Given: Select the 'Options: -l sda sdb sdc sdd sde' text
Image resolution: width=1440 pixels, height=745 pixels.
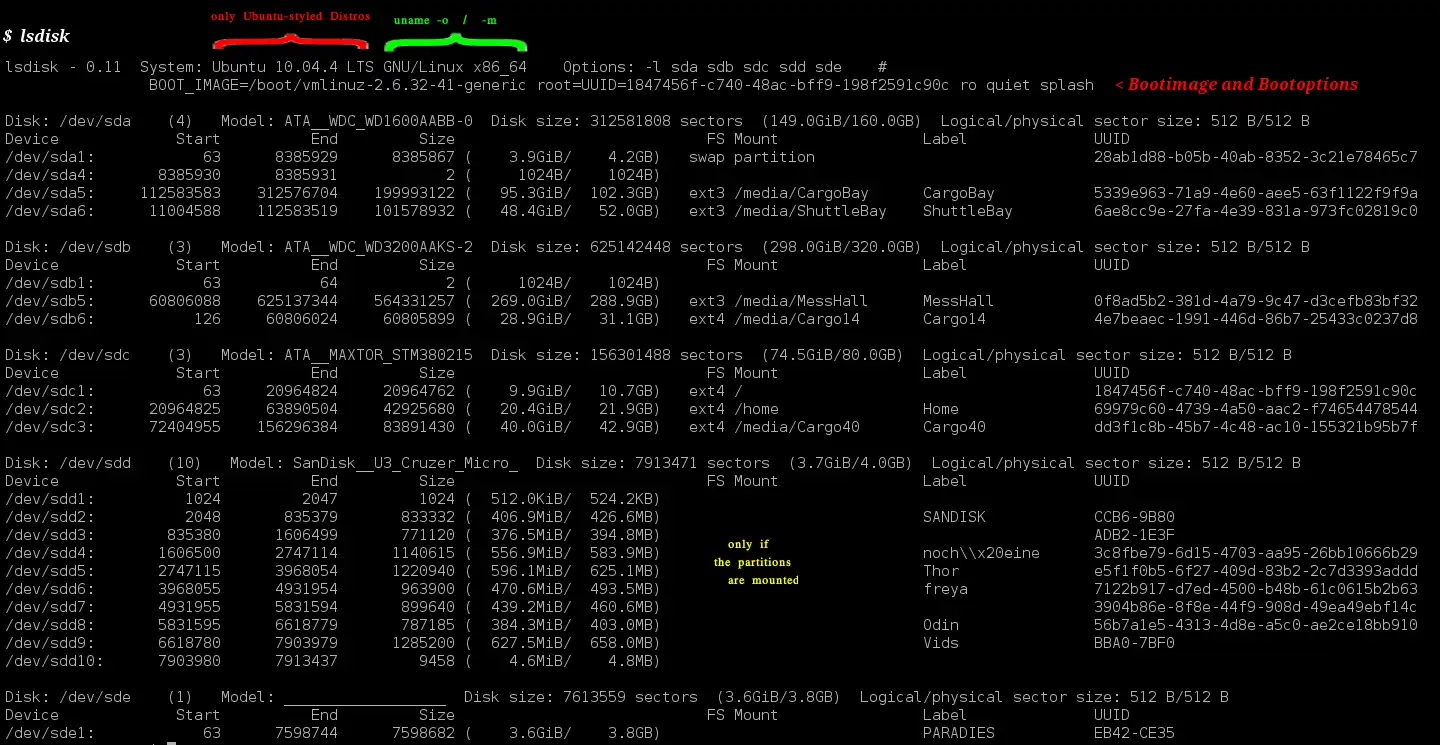Looking at the screenshot, I should (703, 67).
